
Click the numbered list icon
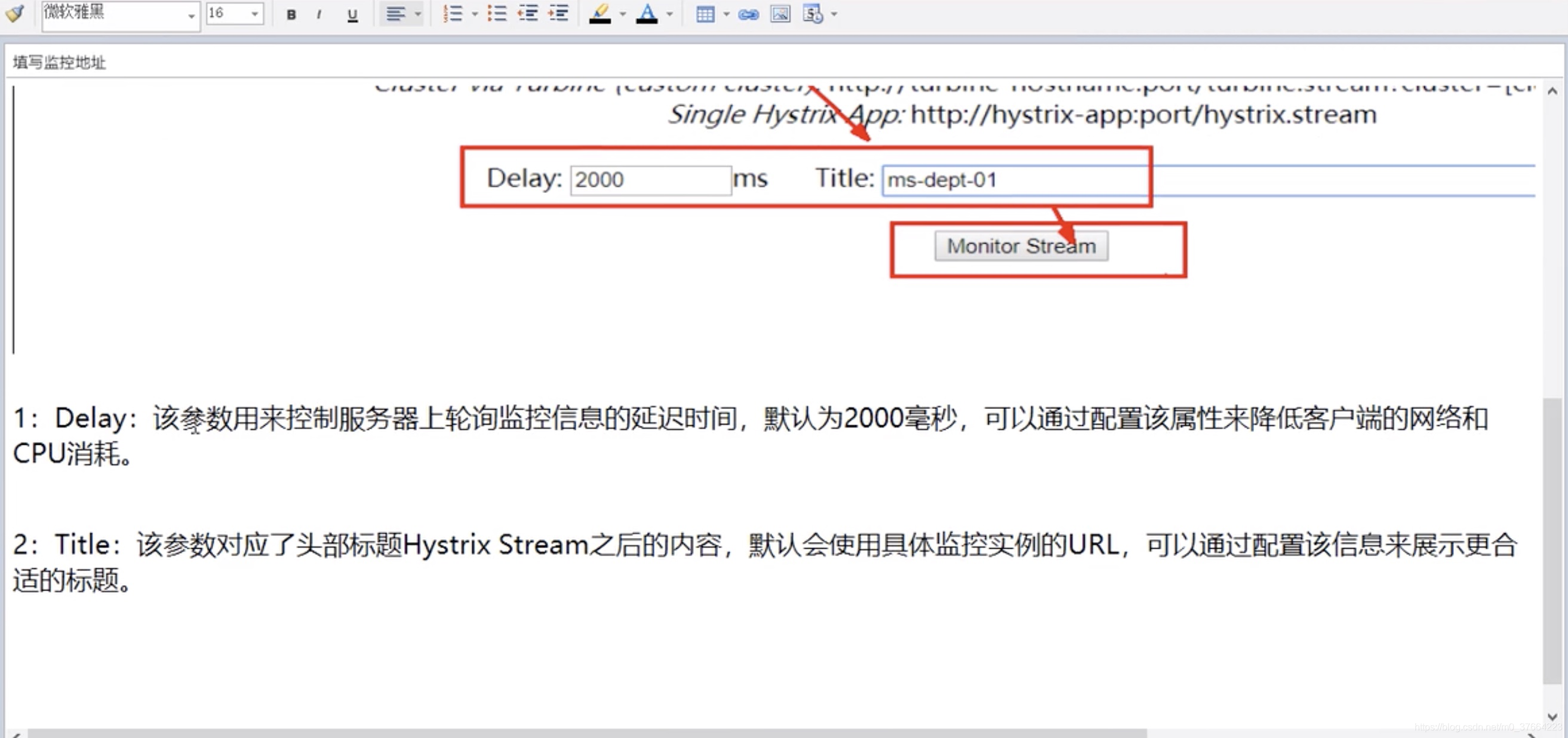[x=452, y=13]
